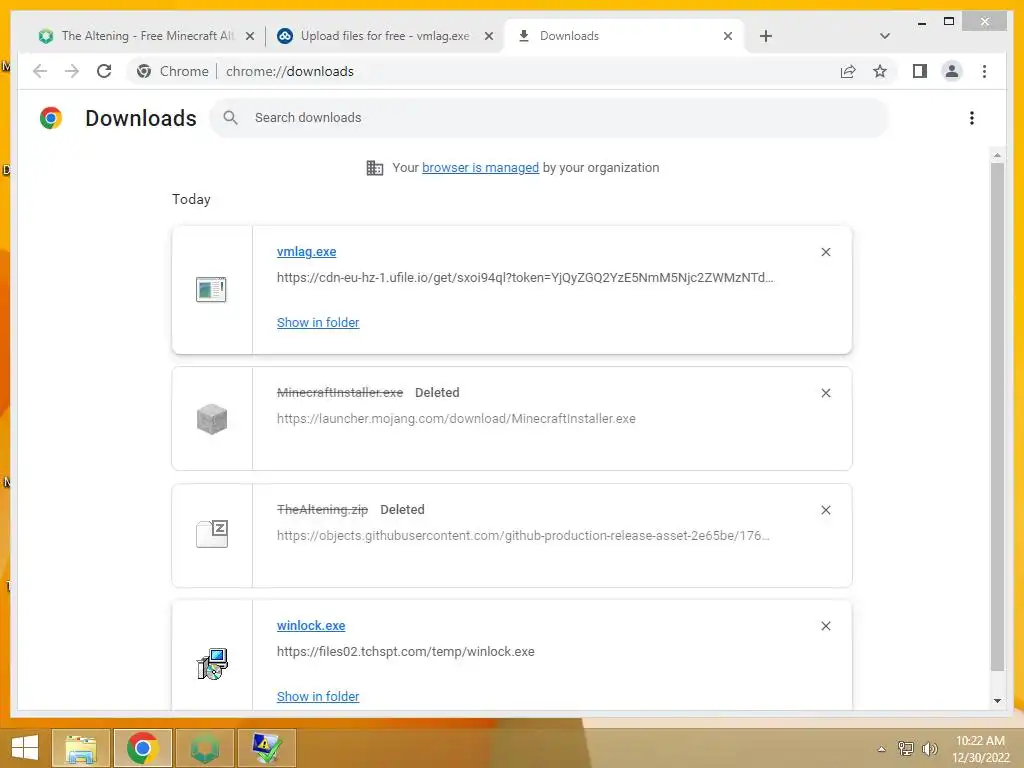Screen dimensions: 1024x768
Task: Open the tab search chevron dropdown
Action: point(885,36)
